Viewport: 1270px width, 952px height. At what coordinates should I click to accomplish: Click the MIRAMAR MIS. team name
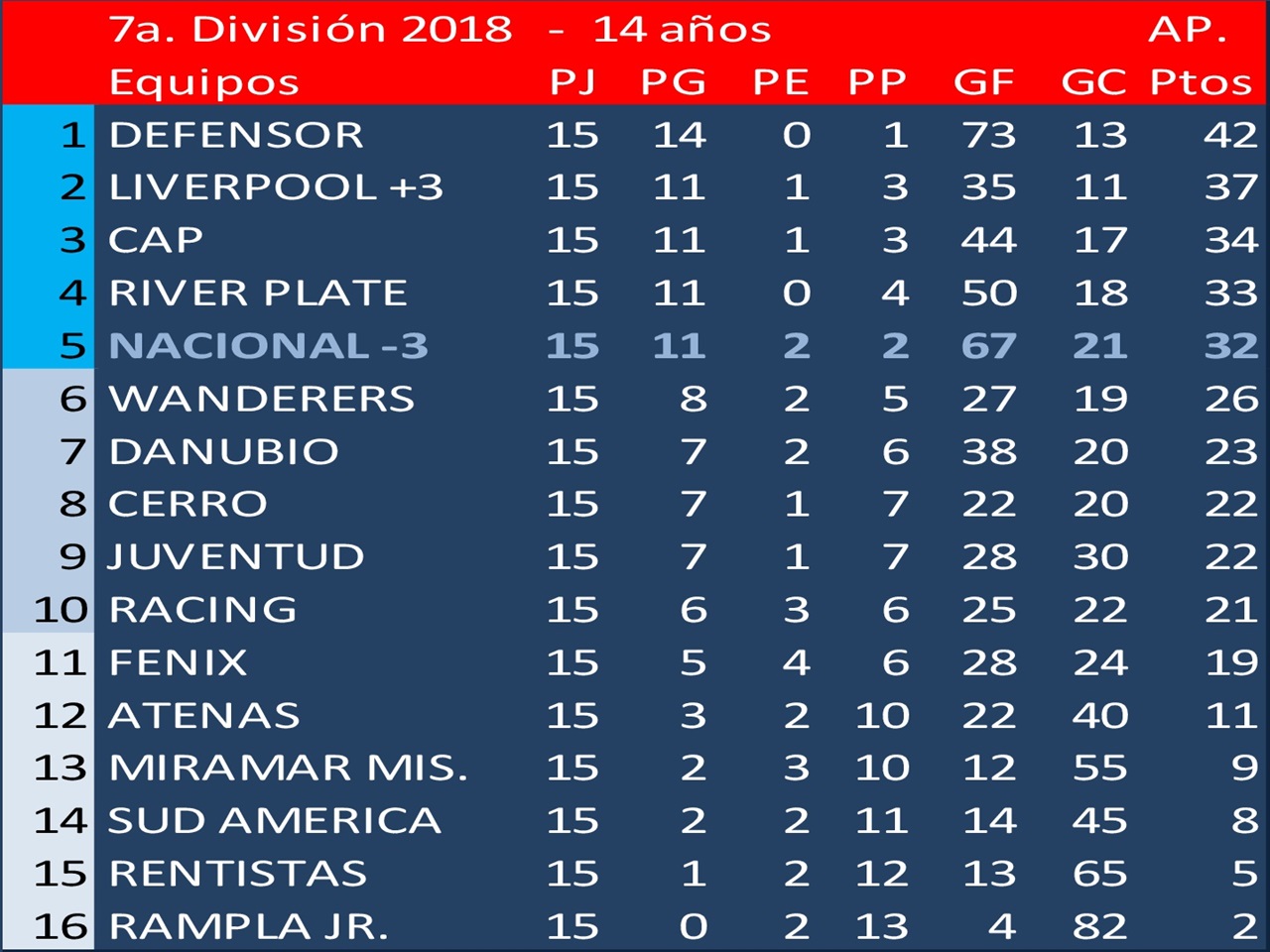pyautogui.click(x=288, y=768)
